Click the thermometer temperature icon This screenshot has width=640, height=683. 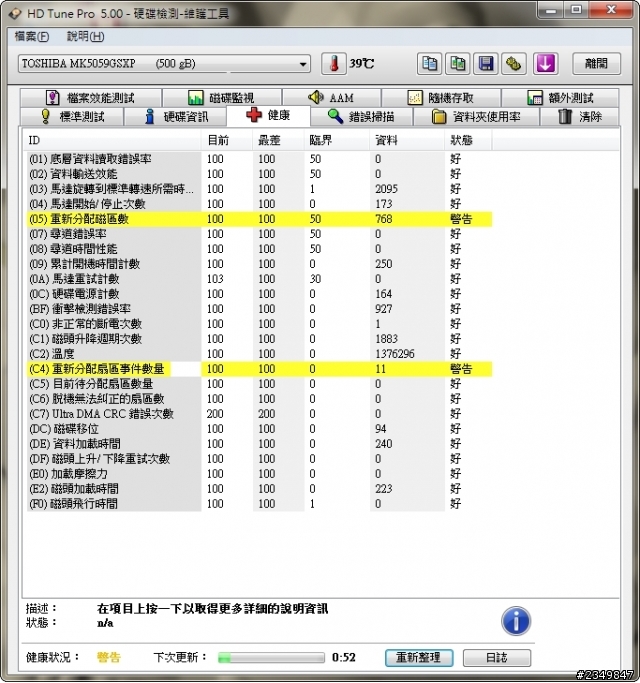click(x=334, y=64)
